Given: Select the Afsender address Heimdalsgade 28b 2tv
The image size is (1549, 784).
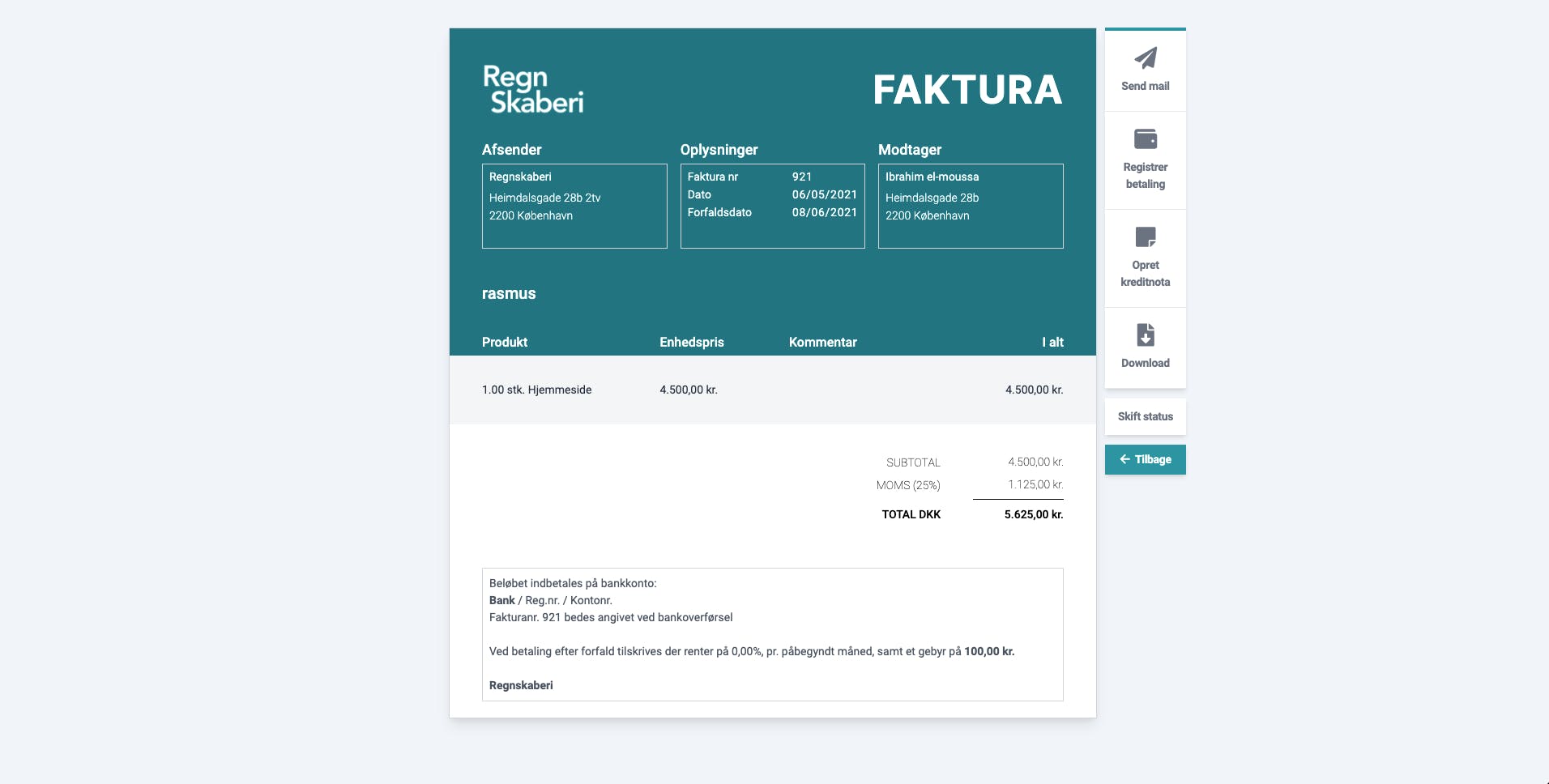Looking at the screenshot, I should coord(544,198).
